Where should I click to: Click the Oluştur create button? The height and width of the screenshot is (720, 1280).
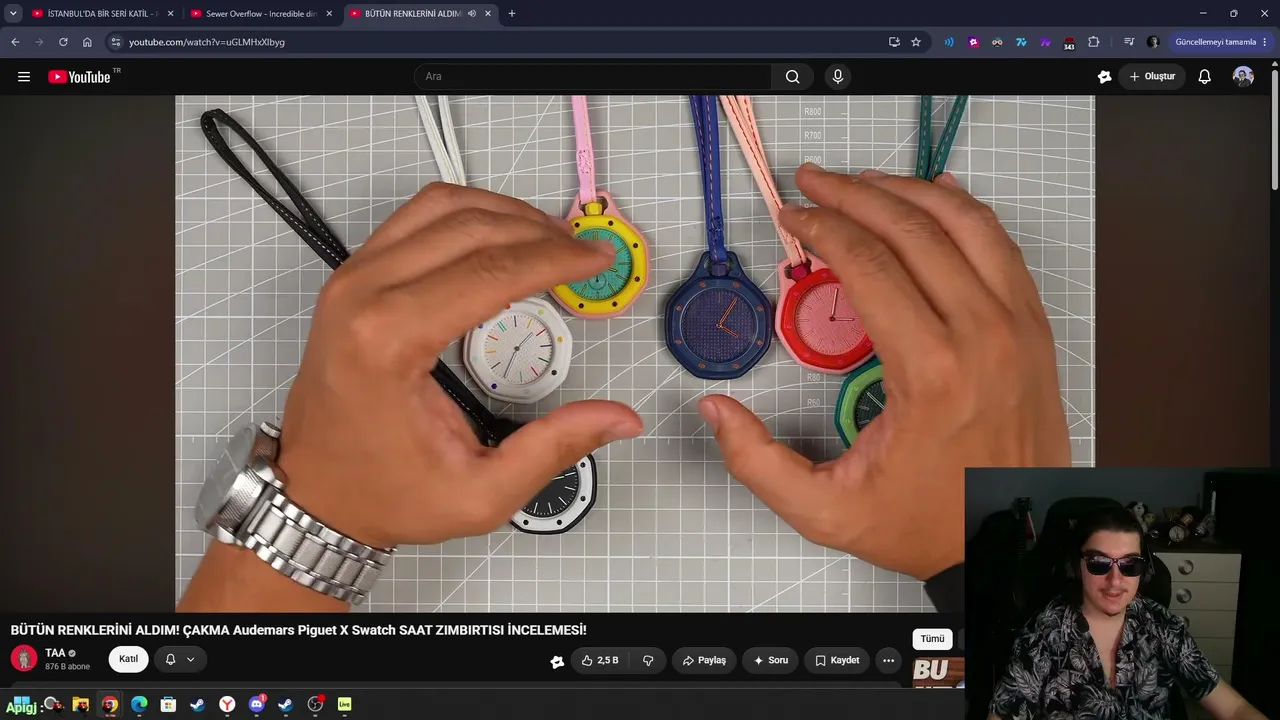pyautogui.click(x=1152, y=77)
